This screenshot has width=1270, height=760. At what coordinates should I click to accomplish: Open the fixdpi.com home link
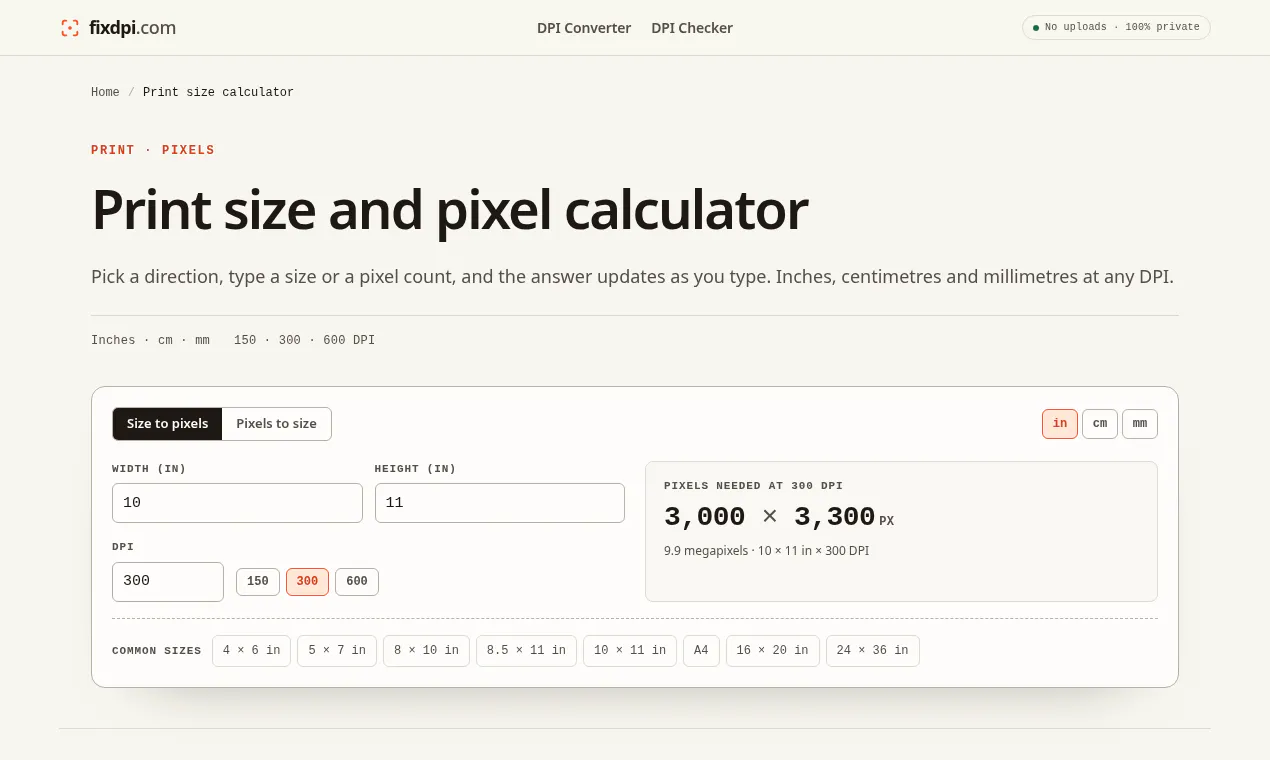tap(118, 28)
